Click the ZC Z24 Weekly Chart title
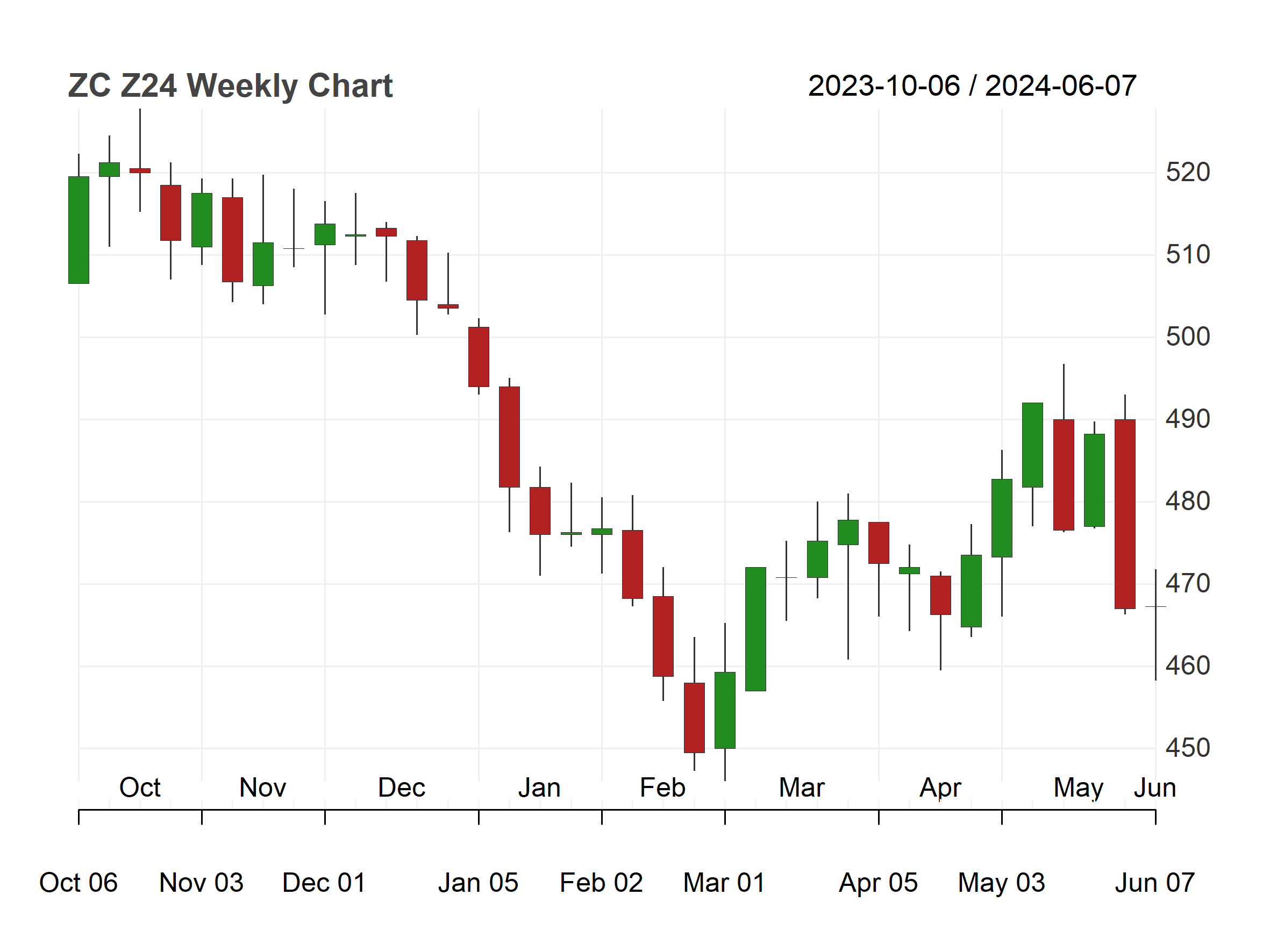Viewport: 1270px width, 952px height. 230,86
